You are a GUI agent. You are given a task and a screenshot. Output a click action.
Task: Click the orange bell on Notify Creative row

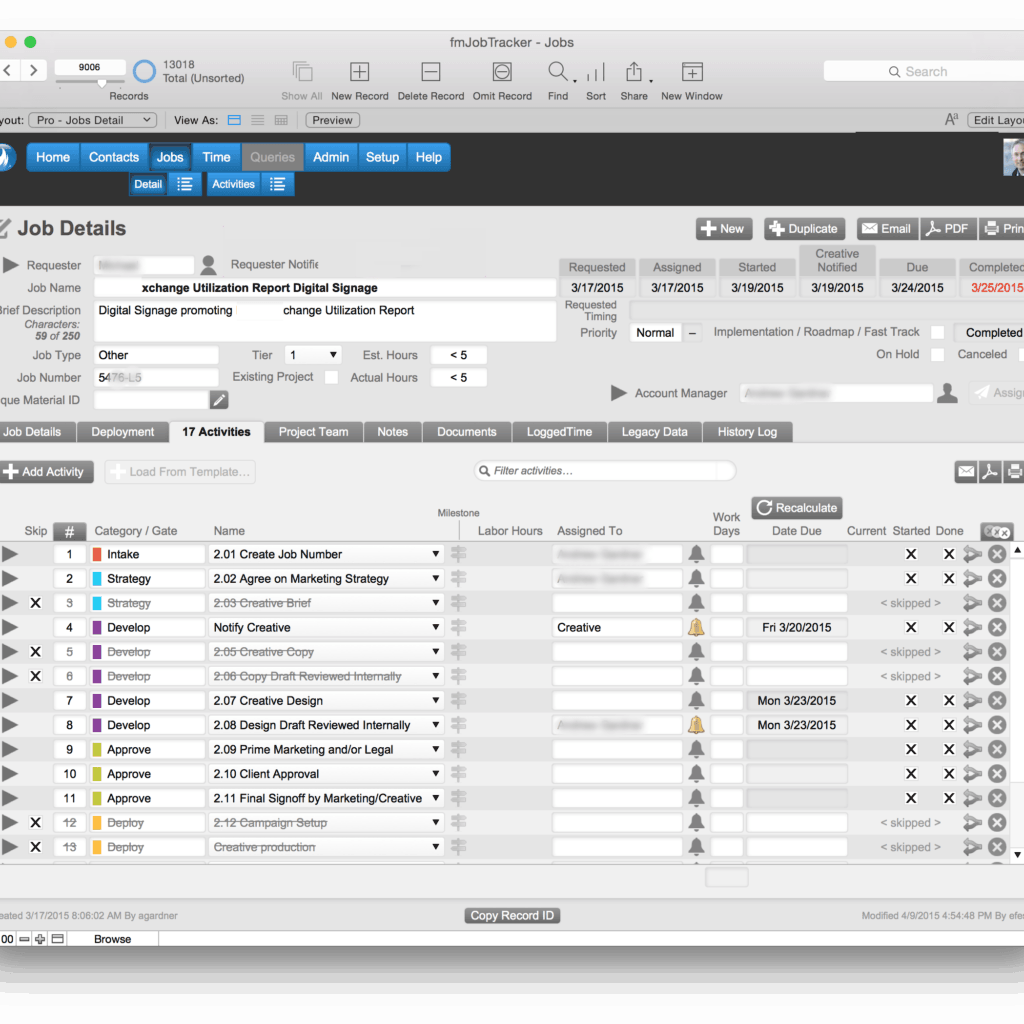tap(696, 628)
